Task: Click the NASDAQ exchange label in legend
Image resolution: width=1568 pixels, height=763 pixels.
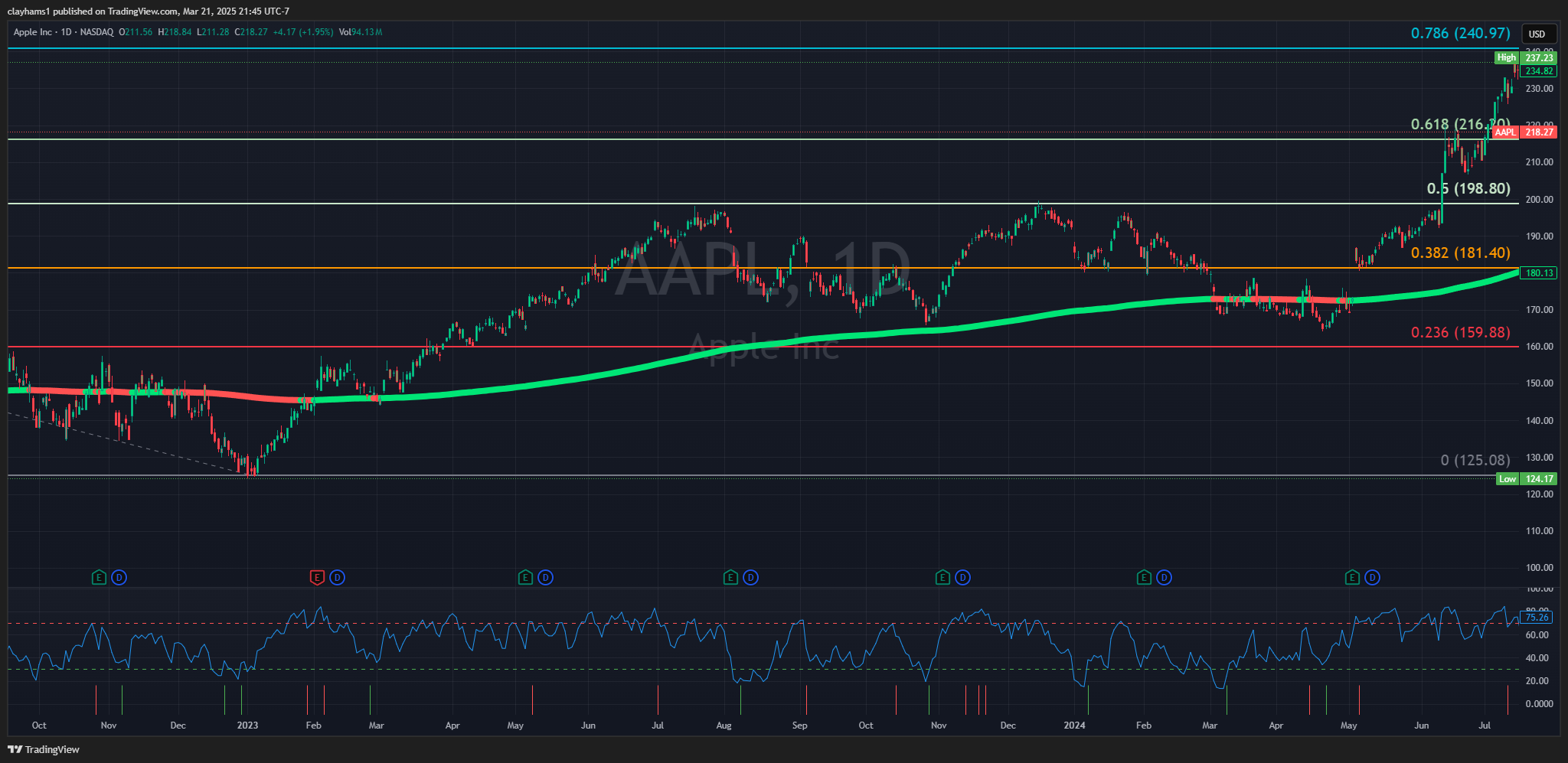Action: click(96, 32)
